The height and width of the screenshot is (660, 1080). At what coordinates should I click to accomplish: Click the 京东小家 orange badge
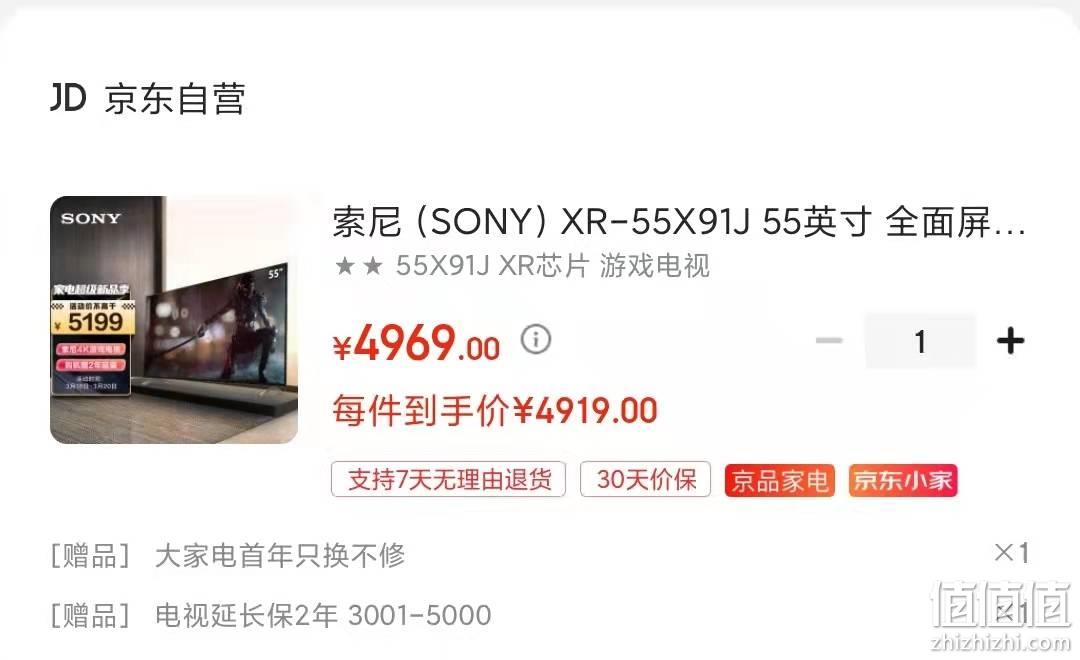tap(903, 480)
